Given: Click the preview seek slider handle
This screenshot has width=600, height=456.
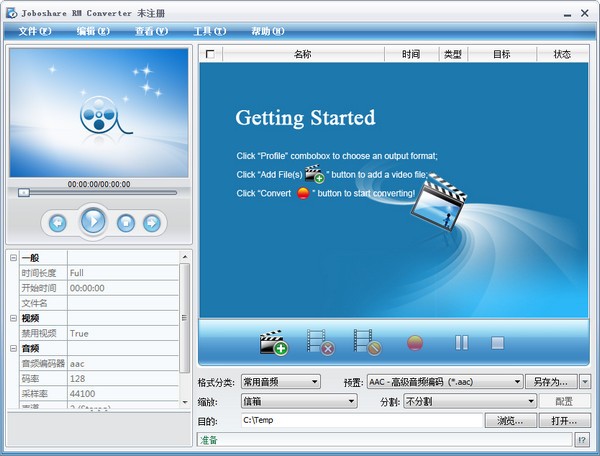Looking at the screenshot, I should [x=24, y=192].
